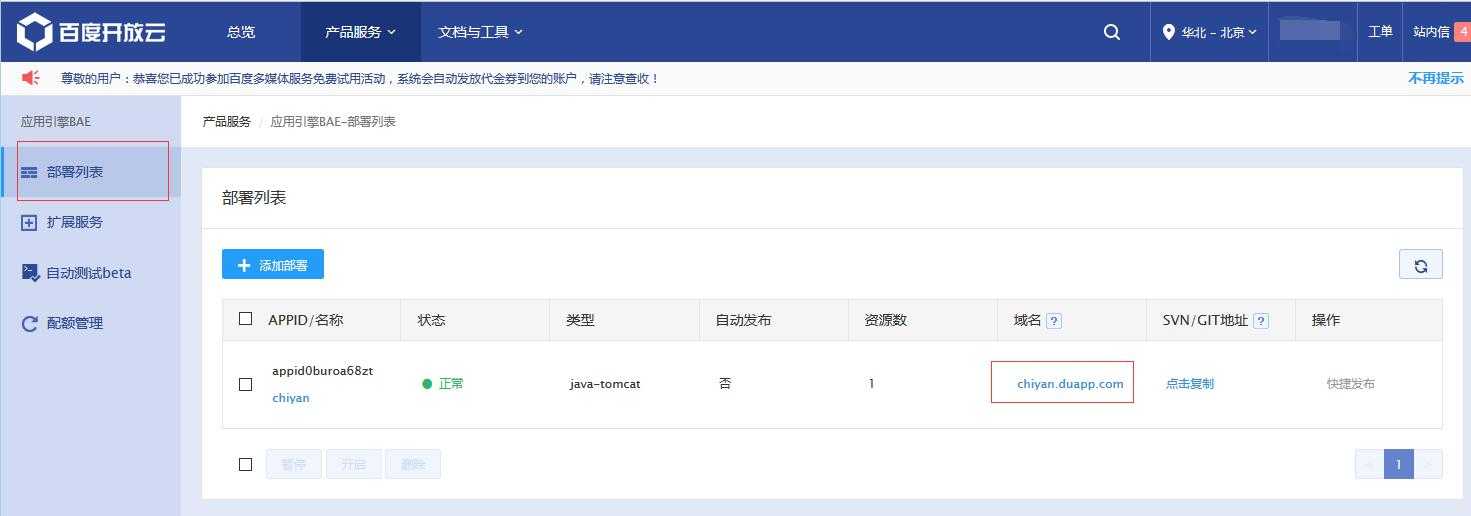Viewport: 1471px width, 516px height.
Task: Open 站内信 messages
Action: [x=1431, y=31]
